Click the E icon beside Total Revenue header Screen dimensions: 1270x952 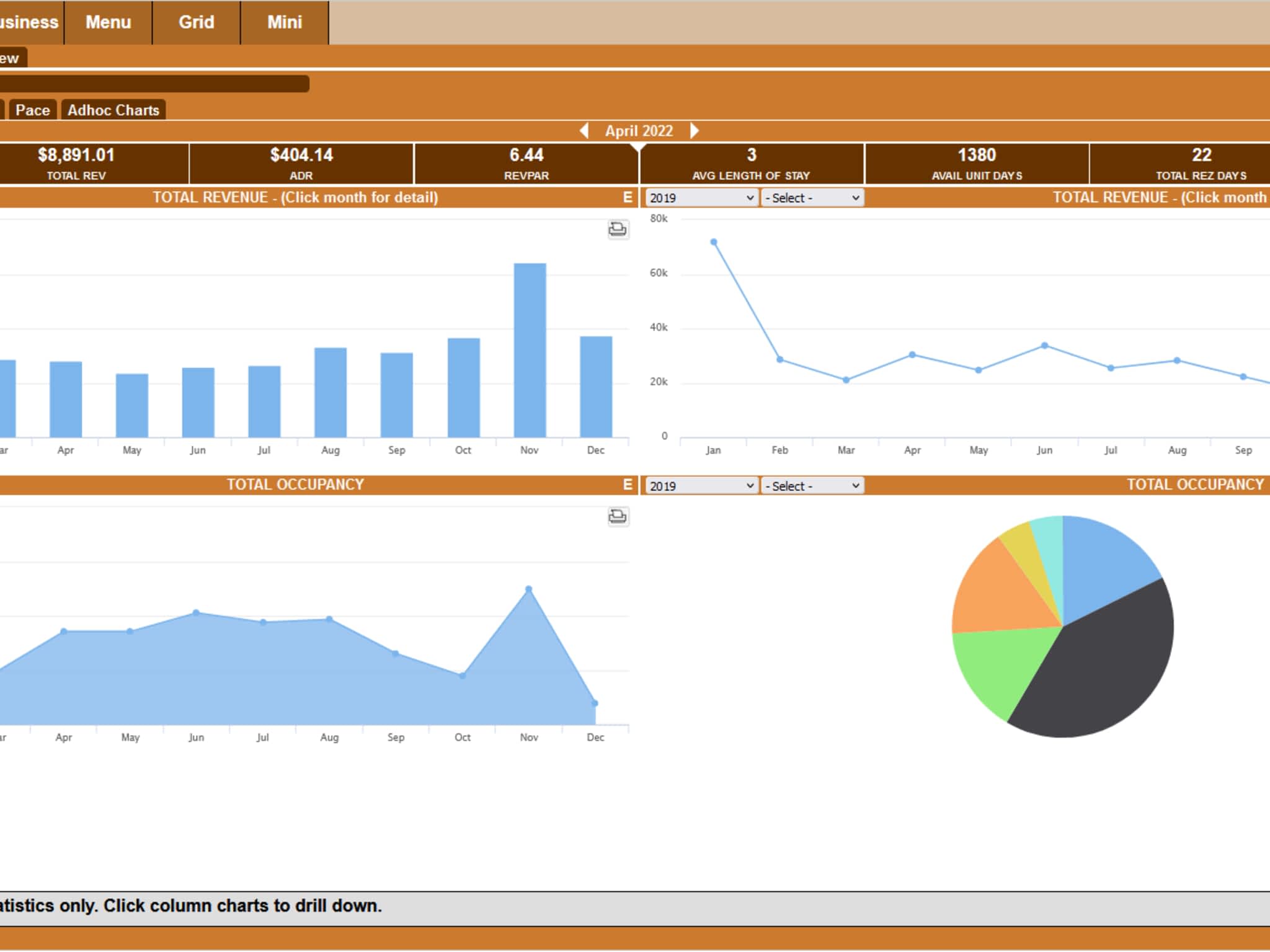coord(628,197)
